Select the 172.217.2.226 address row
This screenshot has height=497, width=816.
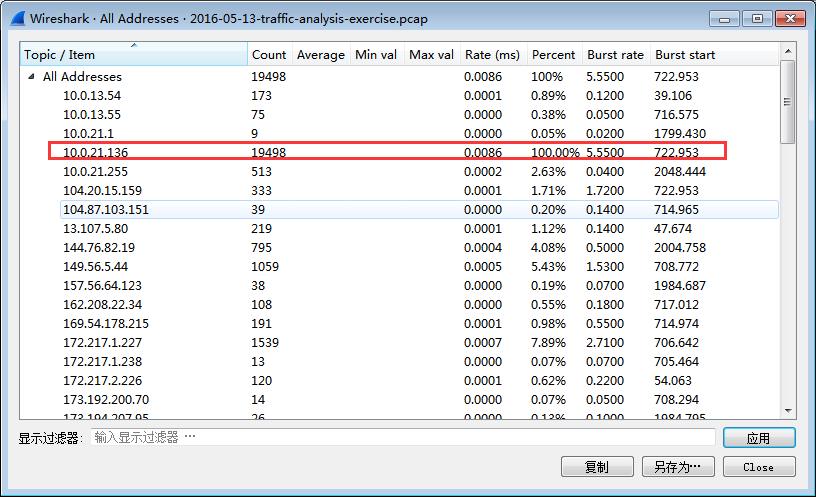(399, 380)
